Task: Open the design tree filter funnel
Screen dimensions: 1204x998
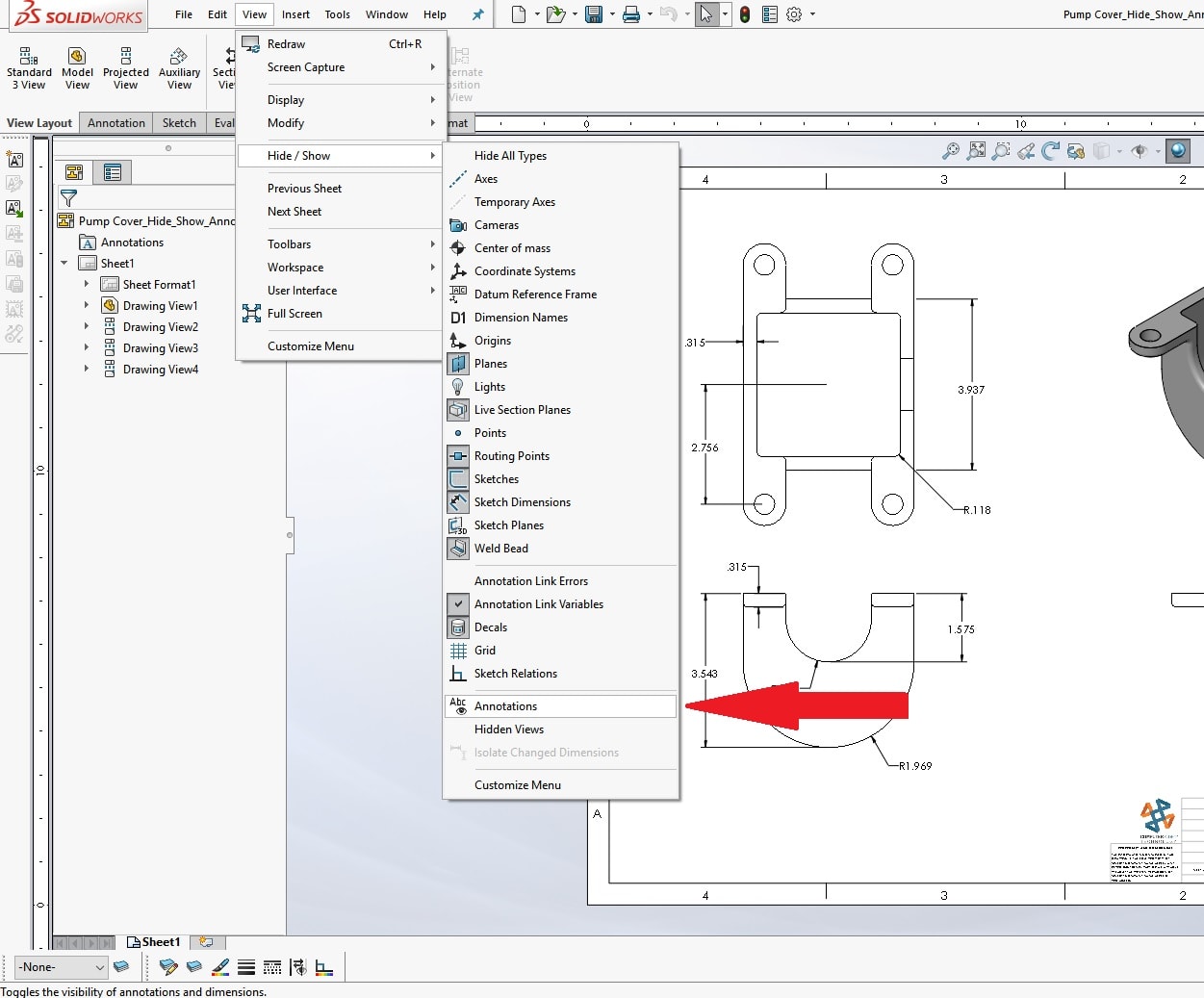Action: pos(67,196)
